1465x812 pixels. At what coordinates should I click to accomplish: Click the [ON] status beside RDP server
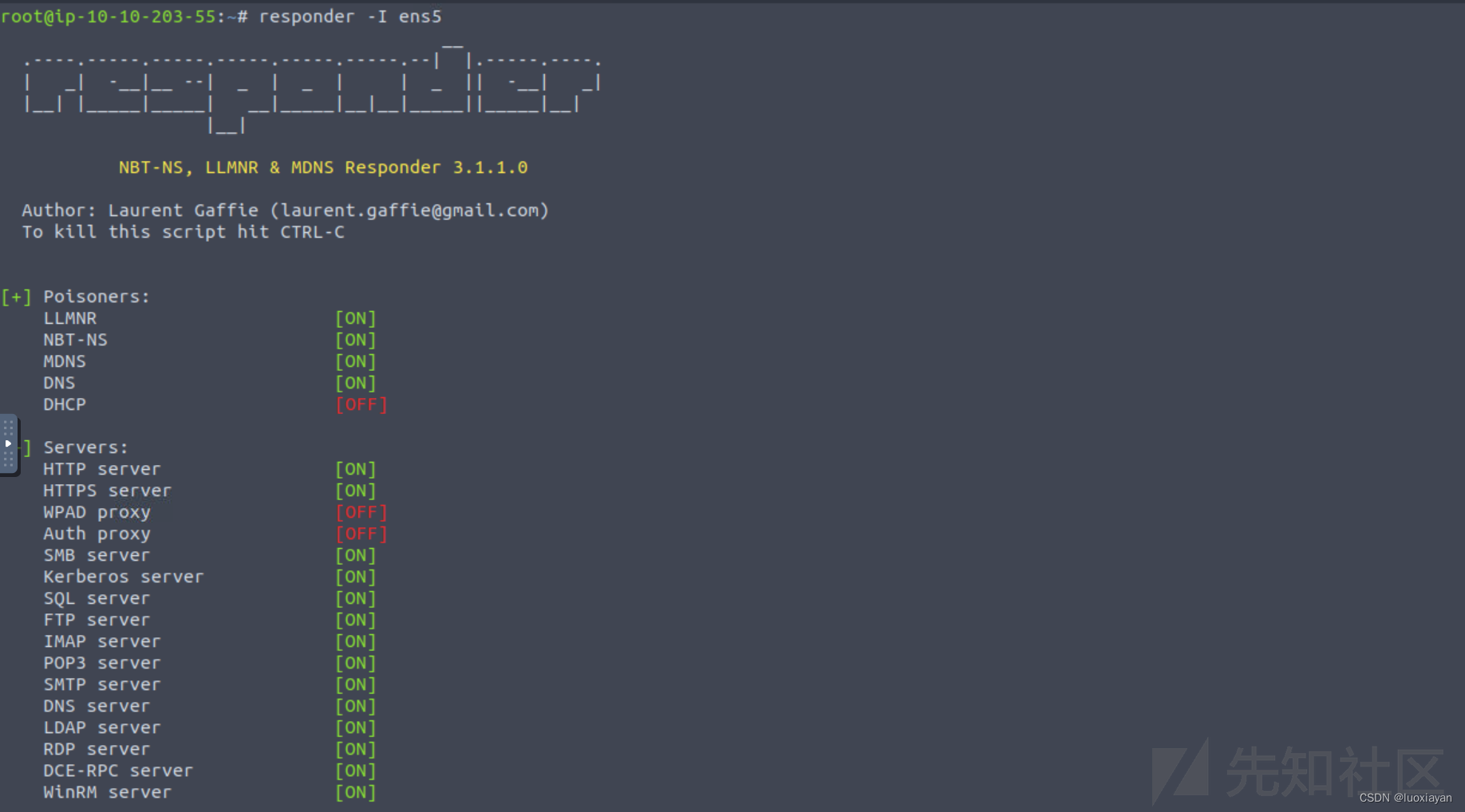(355, 749)
